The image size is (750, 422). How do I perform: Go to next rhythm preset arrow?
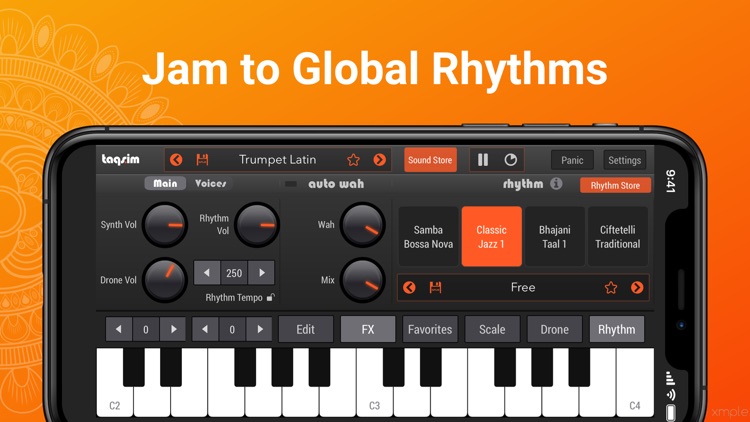pos(637,288)
